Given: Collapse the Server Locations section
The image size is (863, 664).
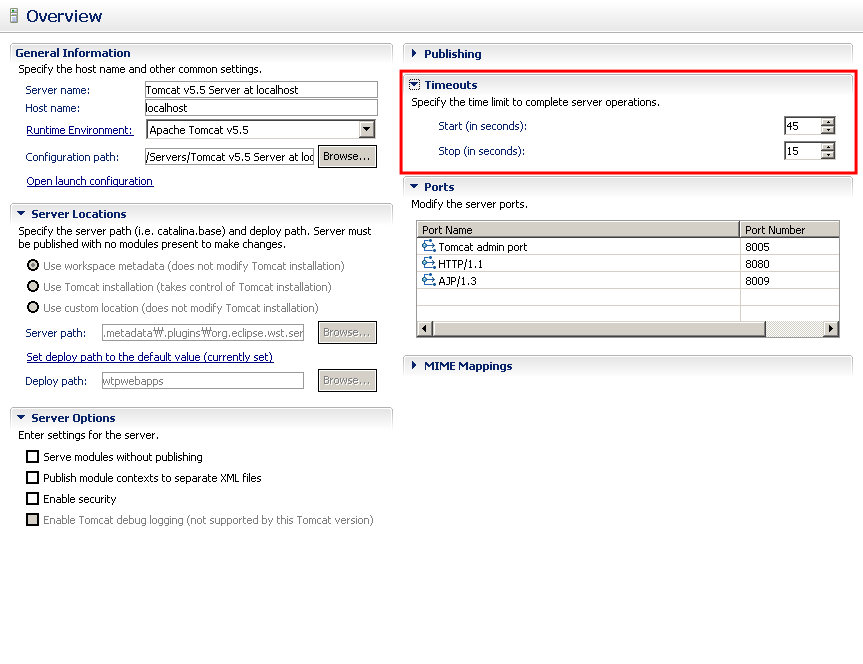Looking at the screenshot, I should click(x=21, y=213).
